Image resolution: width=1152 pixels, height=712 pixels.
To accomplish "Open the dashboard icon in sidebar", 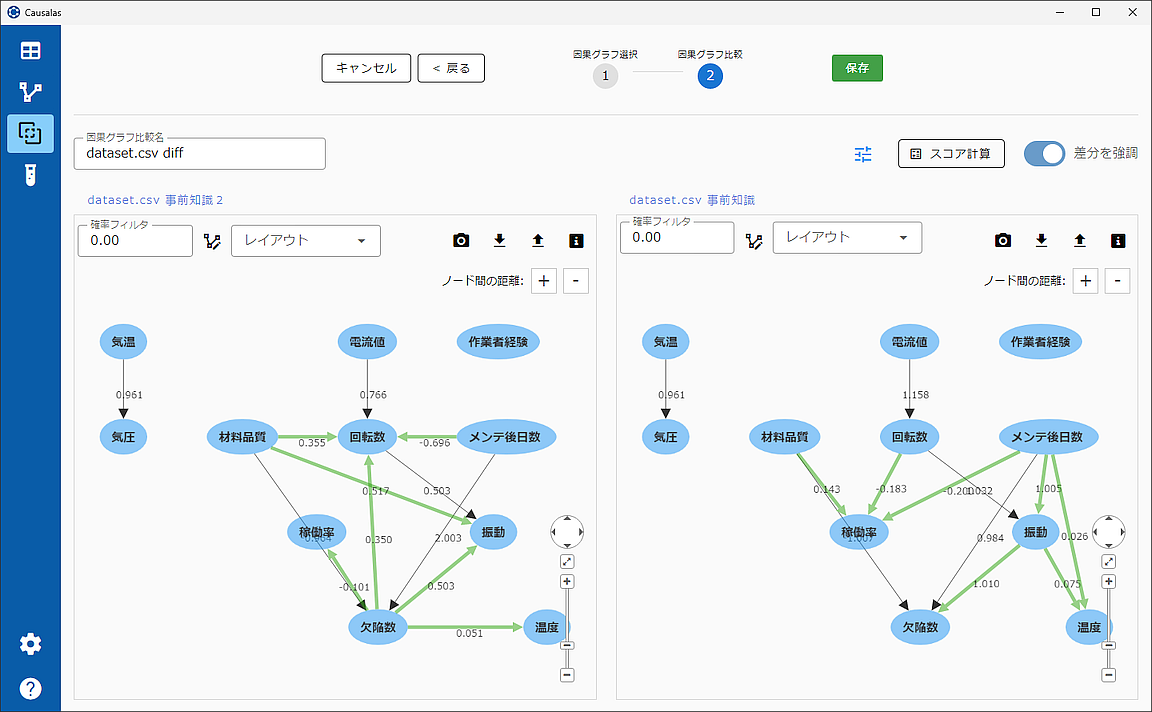I will 30,51.
